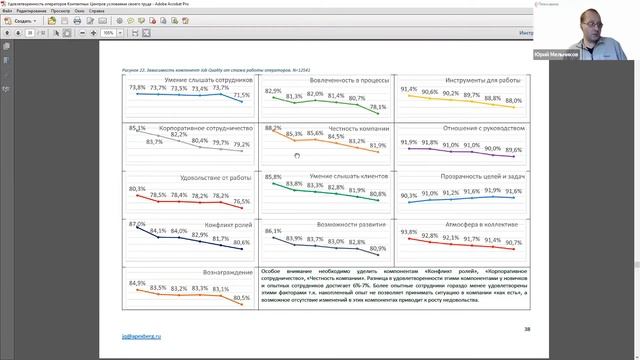Click the figure caption Рисунок 22

pyautogui.click(x=216, y=70)
